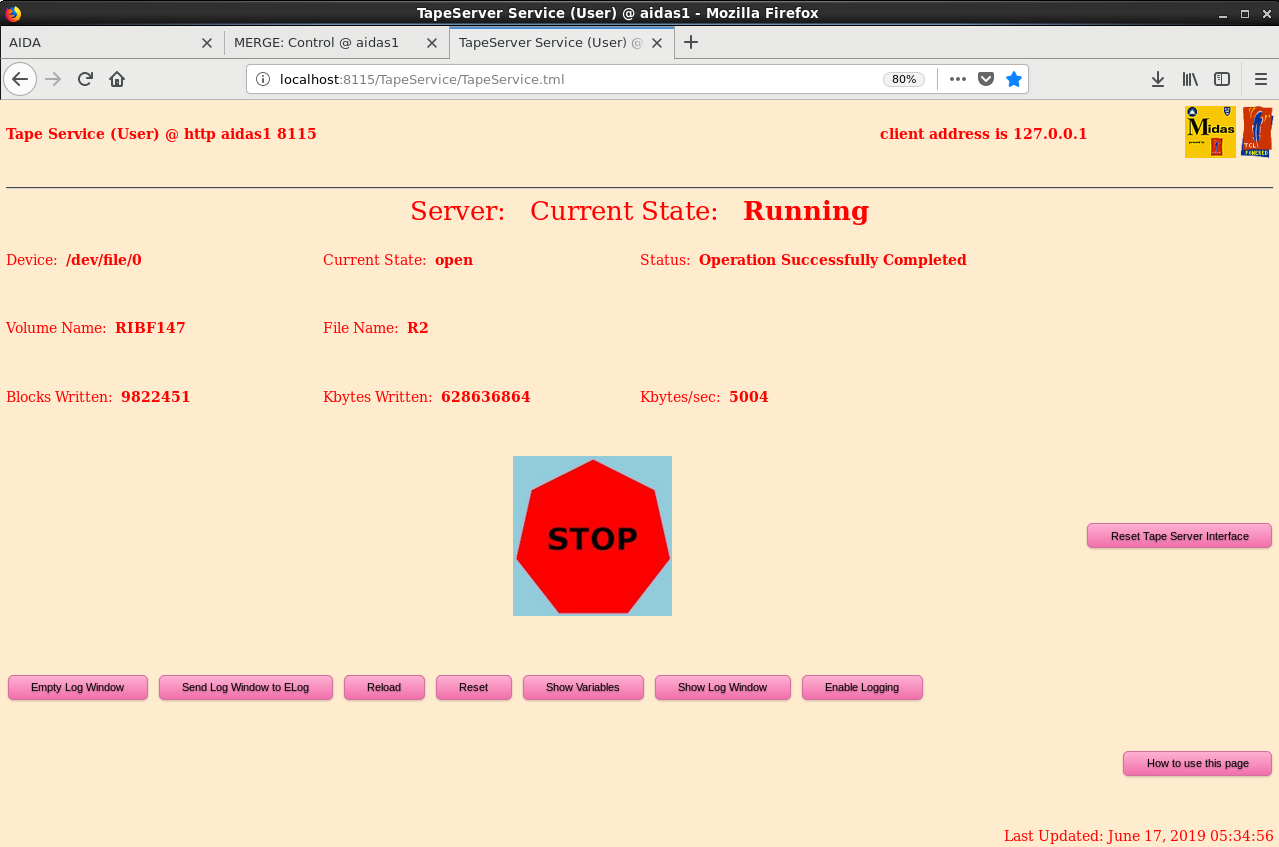Open the Library bookshelf icon
The width and height of the screenshot is (1279, 847).
pos(1190,79)
